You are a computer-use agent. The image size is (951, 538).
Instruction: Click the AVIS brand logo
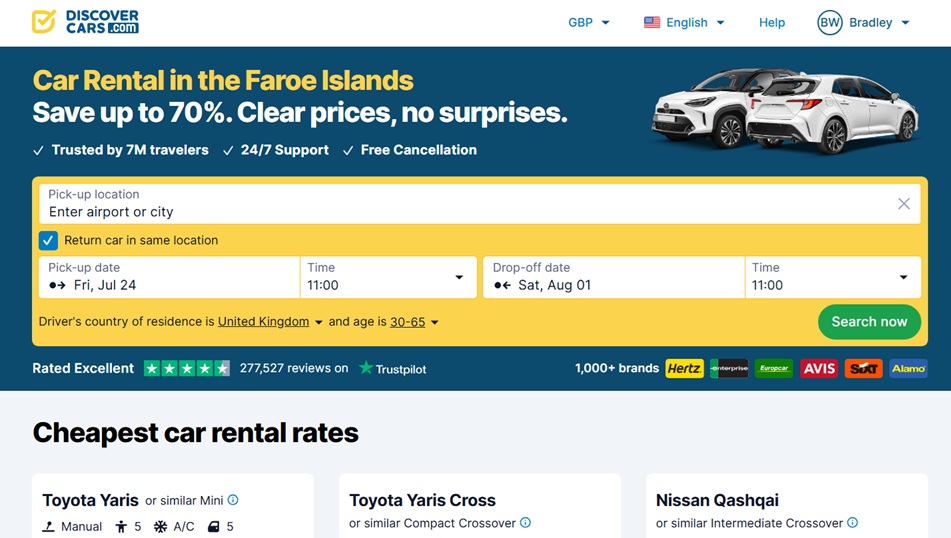pyautogui.click(x=819, y=368)
